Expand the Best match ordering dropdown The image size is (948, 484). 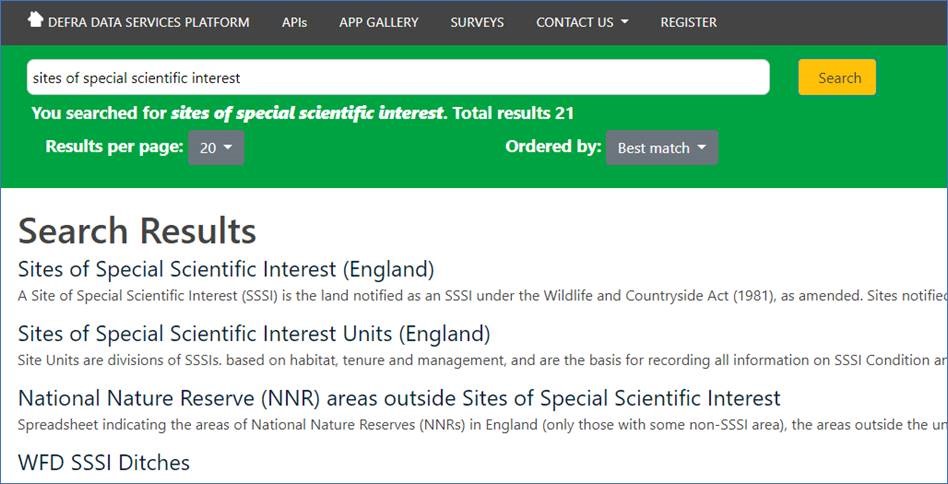tap(661, 148)
